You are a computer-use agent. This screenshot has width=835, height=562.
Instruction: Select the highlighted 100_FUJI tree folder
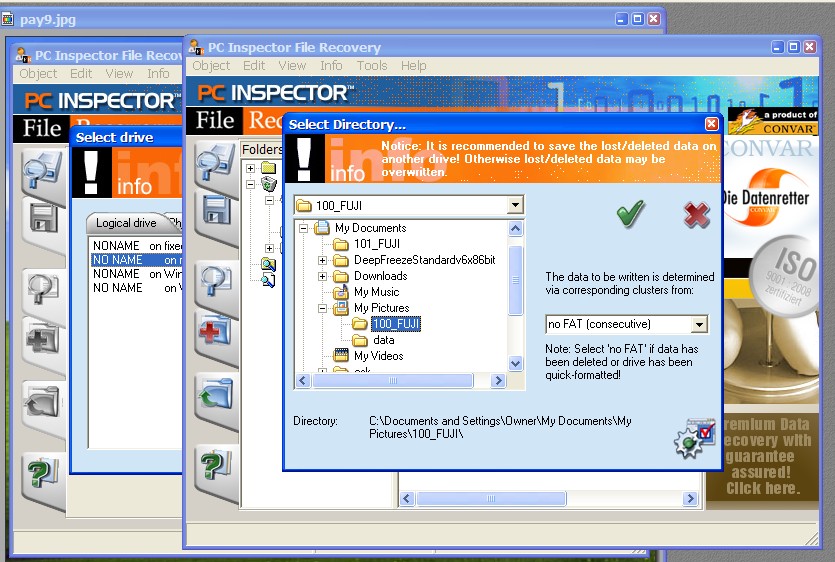396,324
